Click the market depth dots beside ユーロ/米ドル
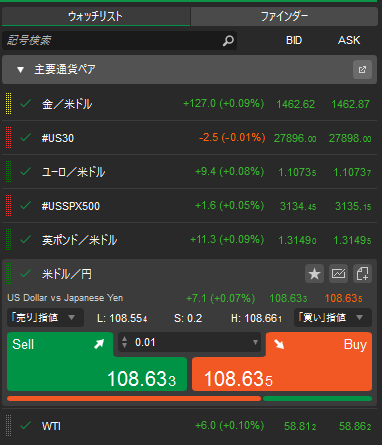Screen dimensions: 384x445 [x=9, y=172]
